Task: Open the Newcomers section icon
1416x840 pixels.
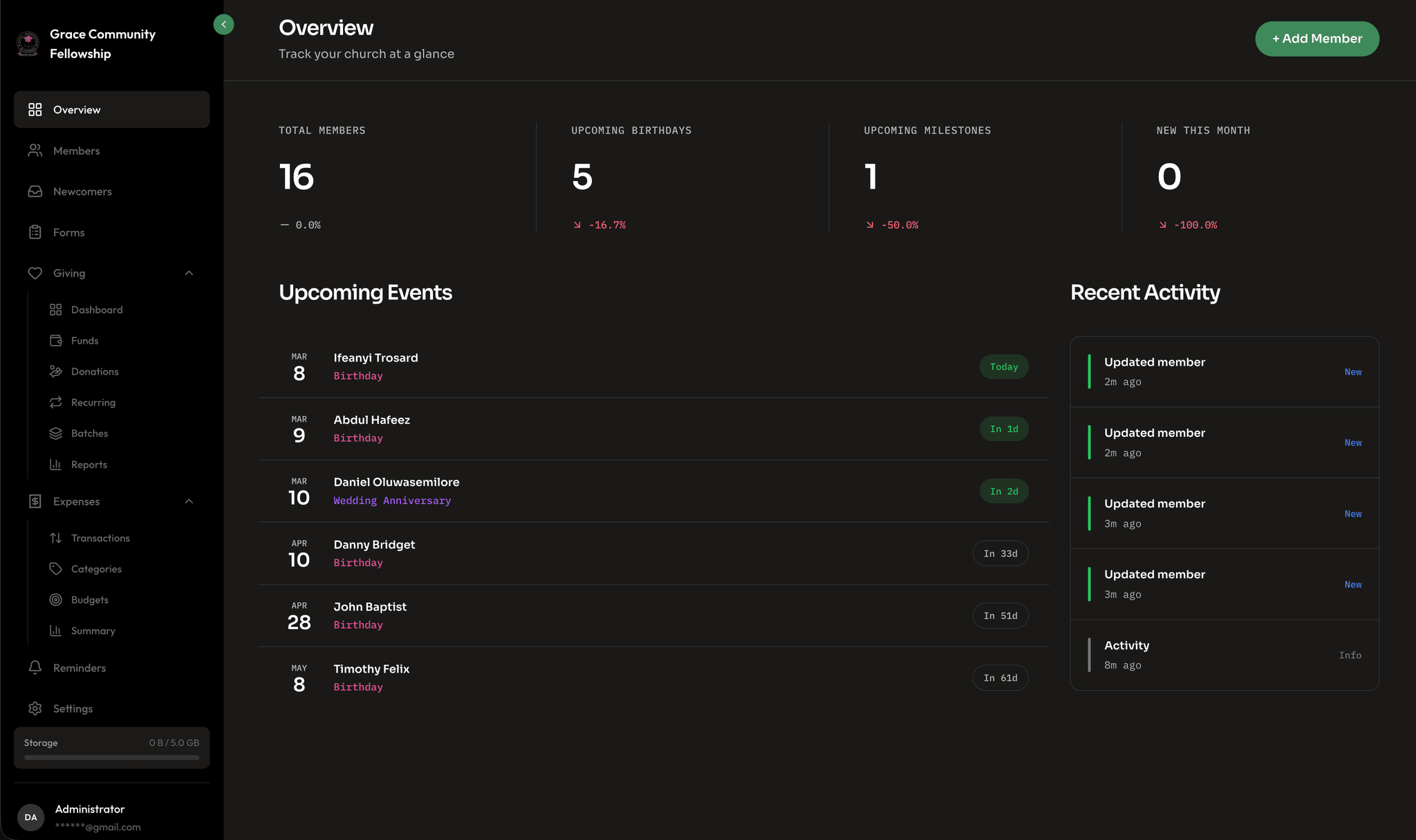Action: pyautogui.click(x=35, y=191)
